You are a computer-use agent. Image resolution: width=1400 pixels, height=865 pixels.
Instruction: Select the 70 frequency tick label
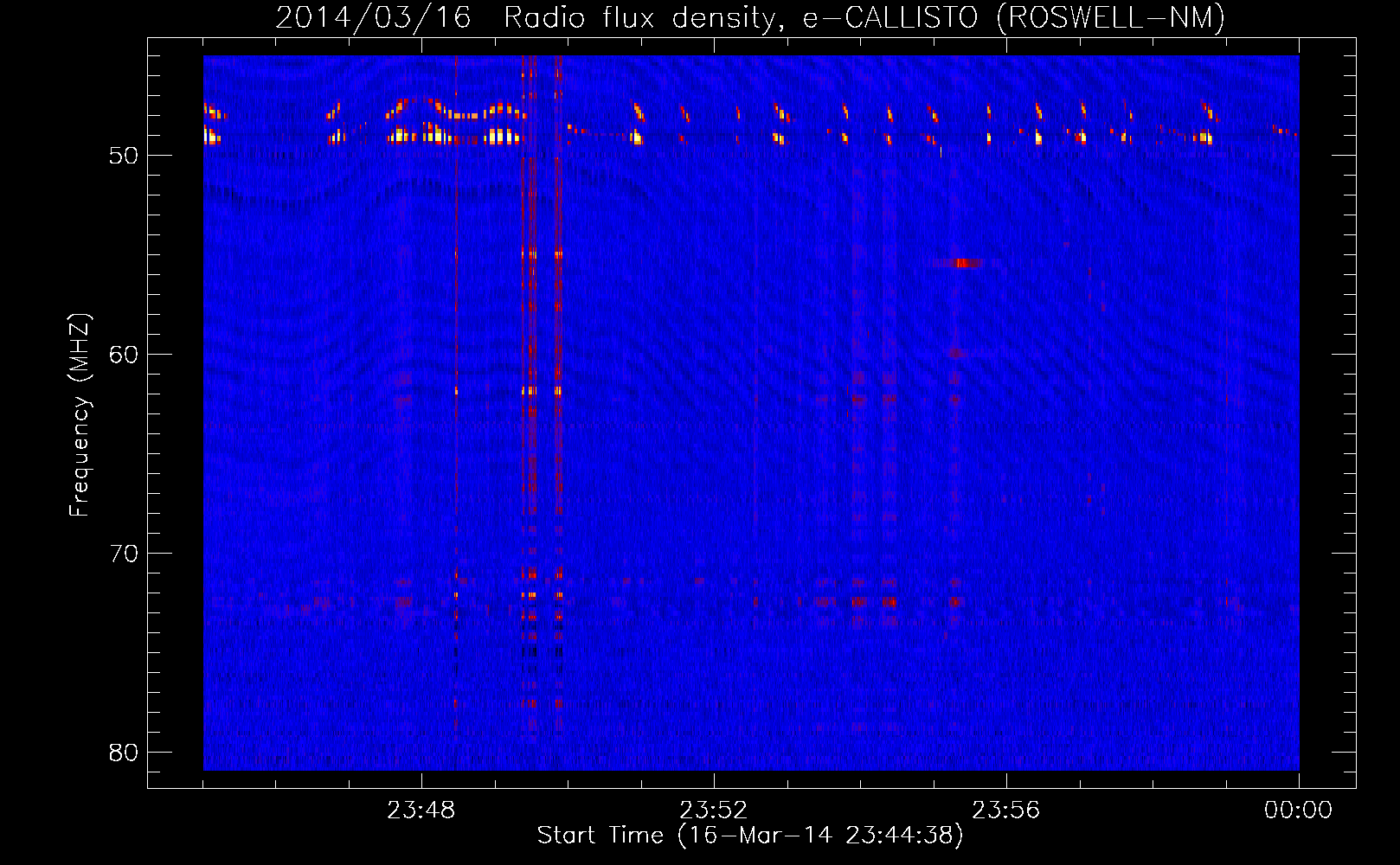click(124, 554)
